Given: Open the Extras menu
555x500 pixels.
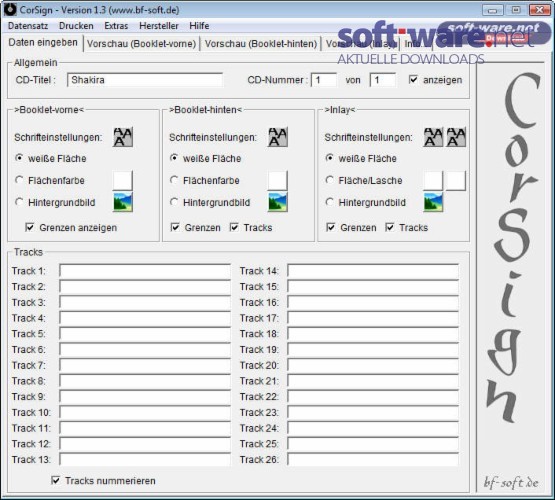Looking at the screenshot, I should (116, 26).
